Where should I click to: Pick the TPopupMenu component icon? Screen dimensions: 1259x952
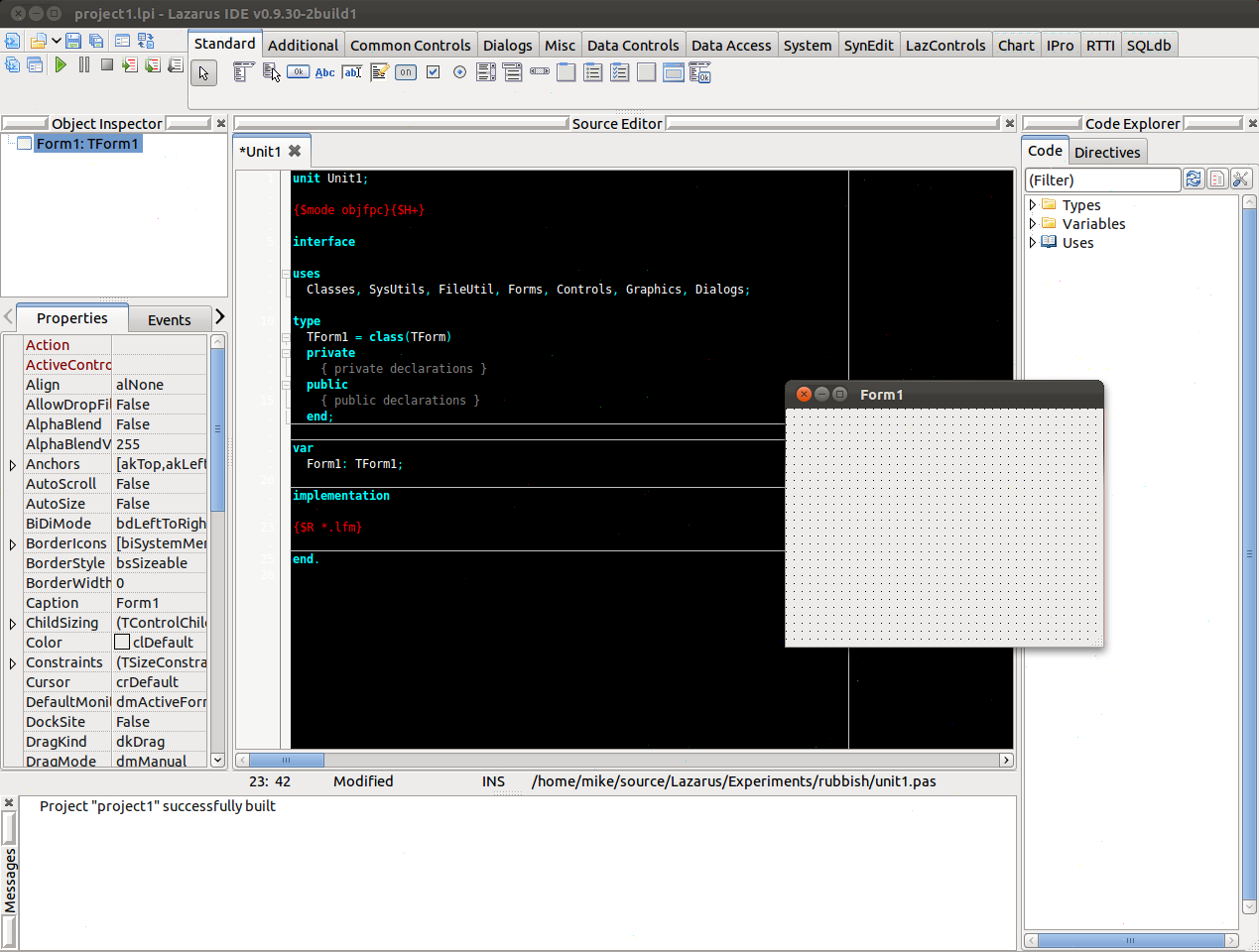click(x=271, y=72)
